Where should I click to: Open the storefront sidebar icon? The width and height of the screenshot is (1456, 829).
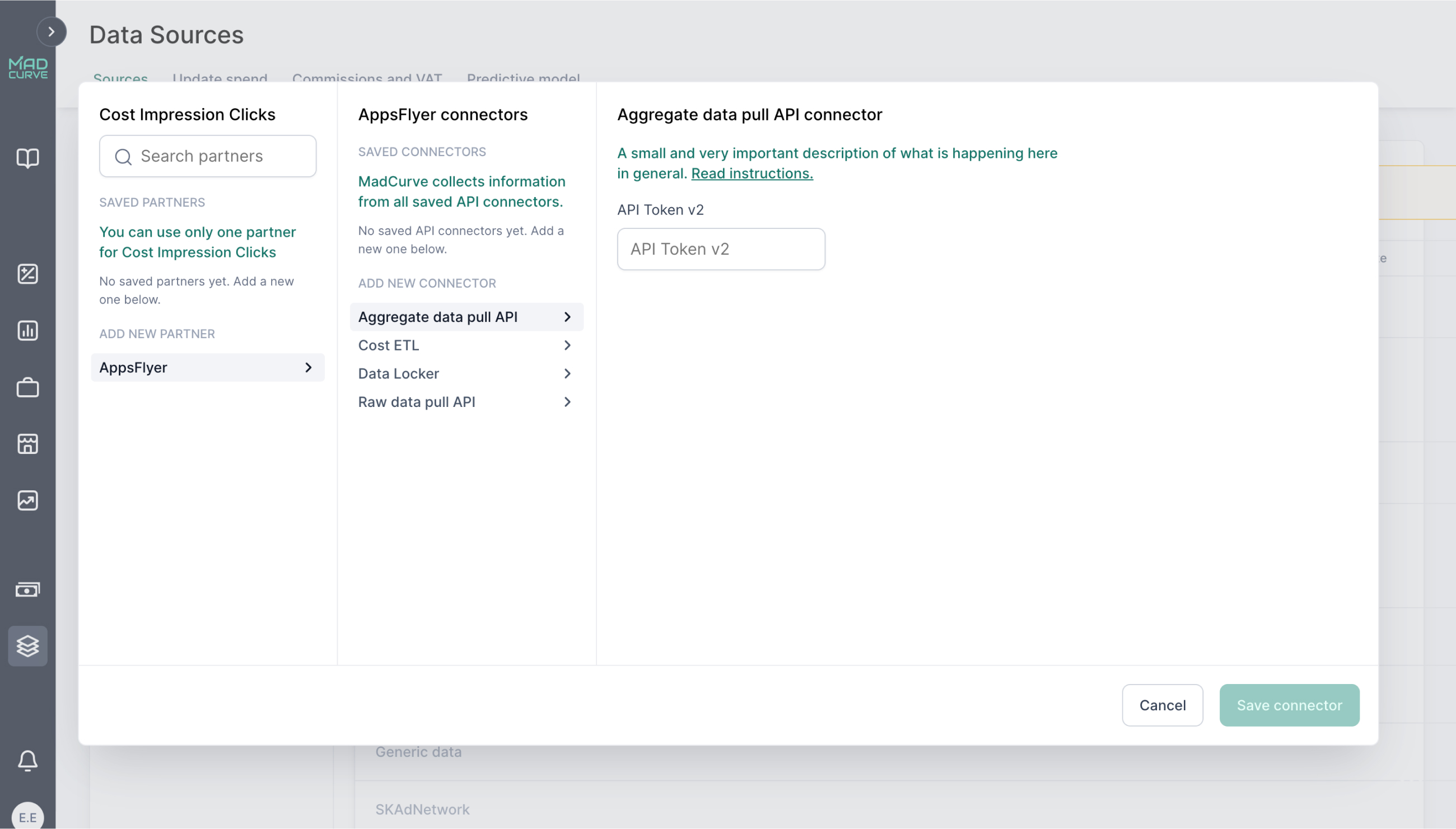tap(27, 443)
